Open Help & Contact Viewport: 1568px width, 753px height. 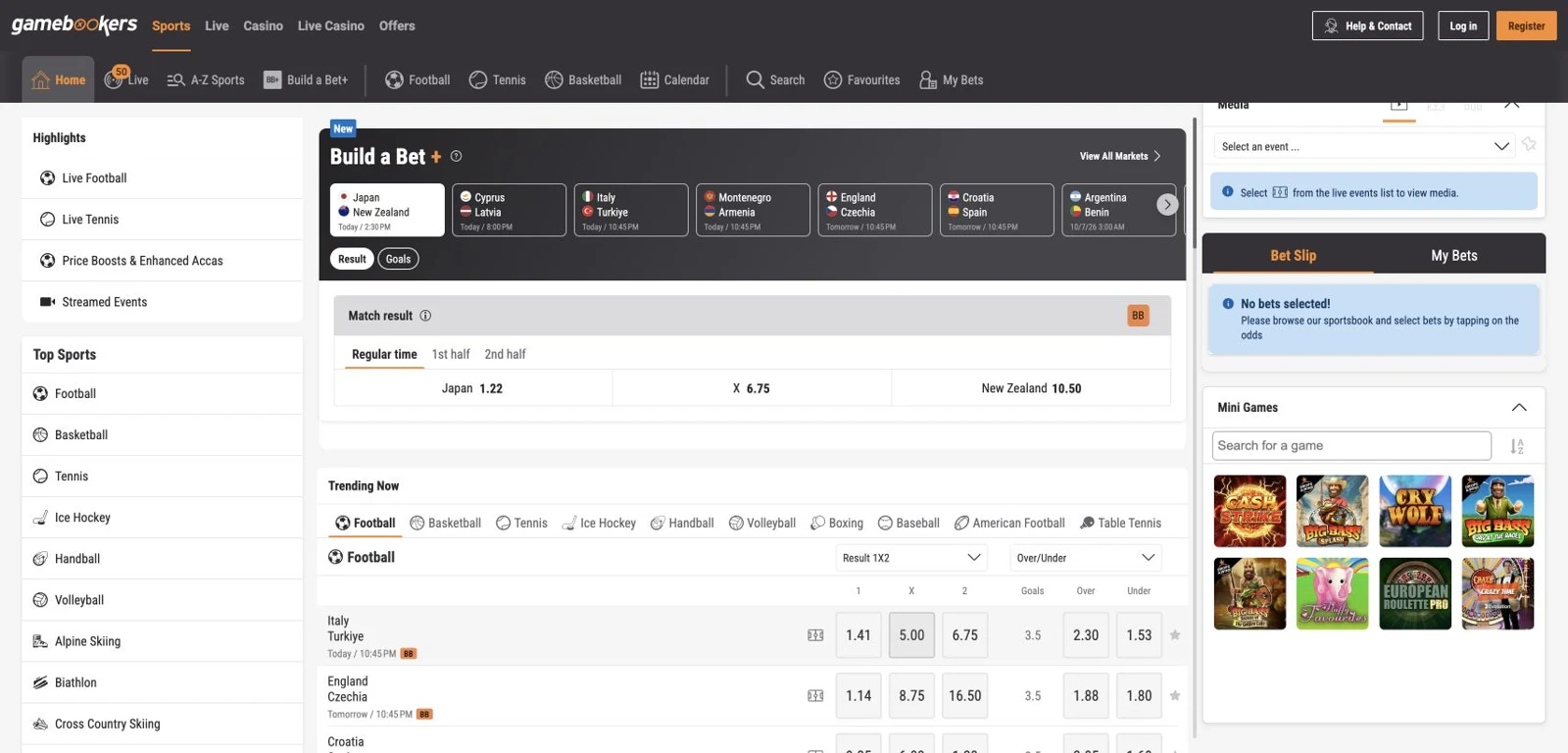point(1367,25)
